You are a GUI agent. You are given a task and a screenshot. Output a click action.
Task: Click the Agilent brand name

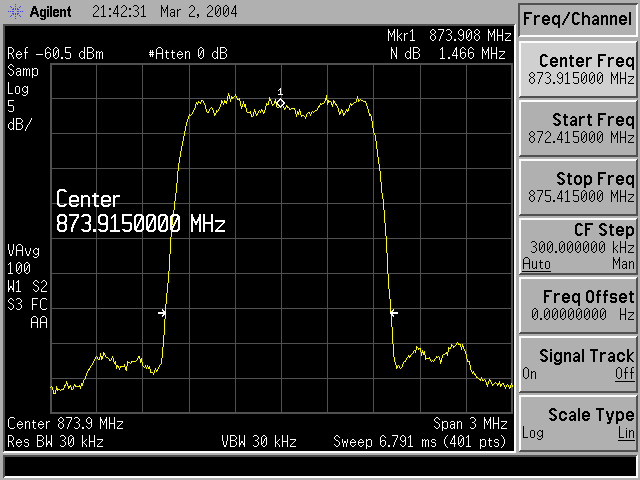click(51, 12)
